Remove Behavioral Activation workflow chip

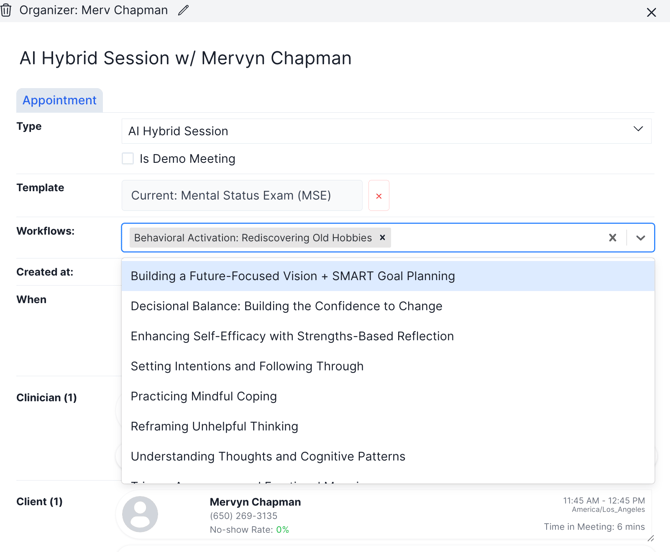(382, 238)
